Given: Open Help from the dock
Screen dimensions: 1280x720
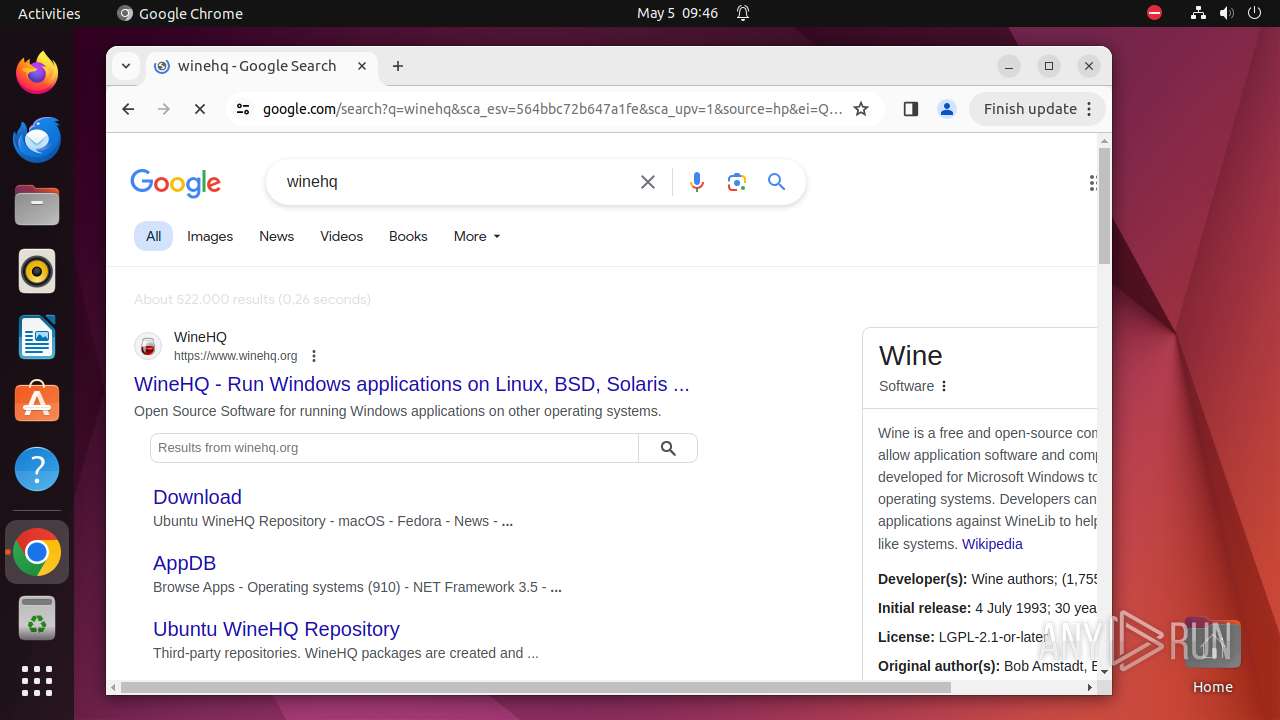Looking at the screenshot, I should click(37, 469).
